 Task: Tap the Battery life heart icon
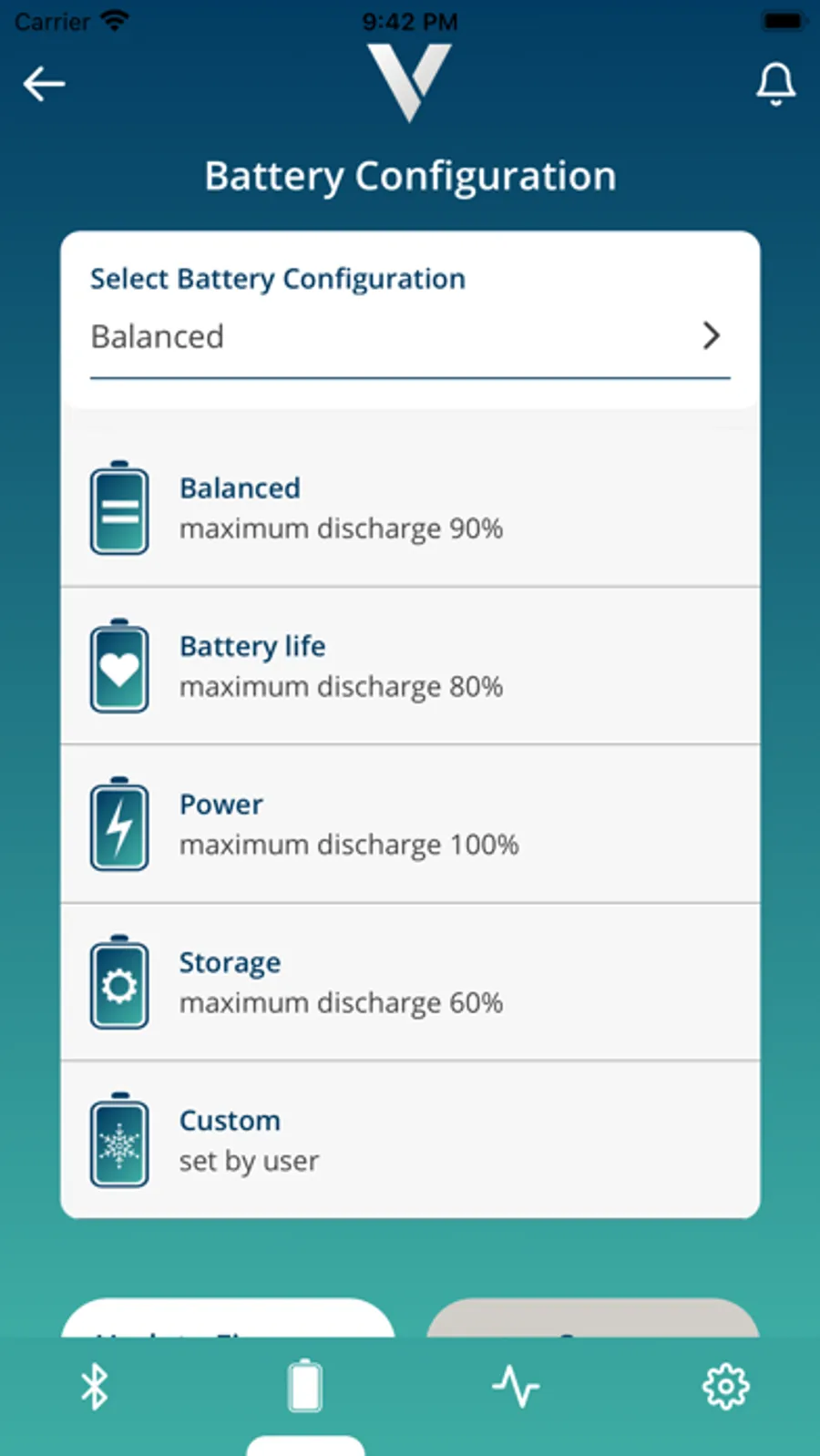click(119, 666)
